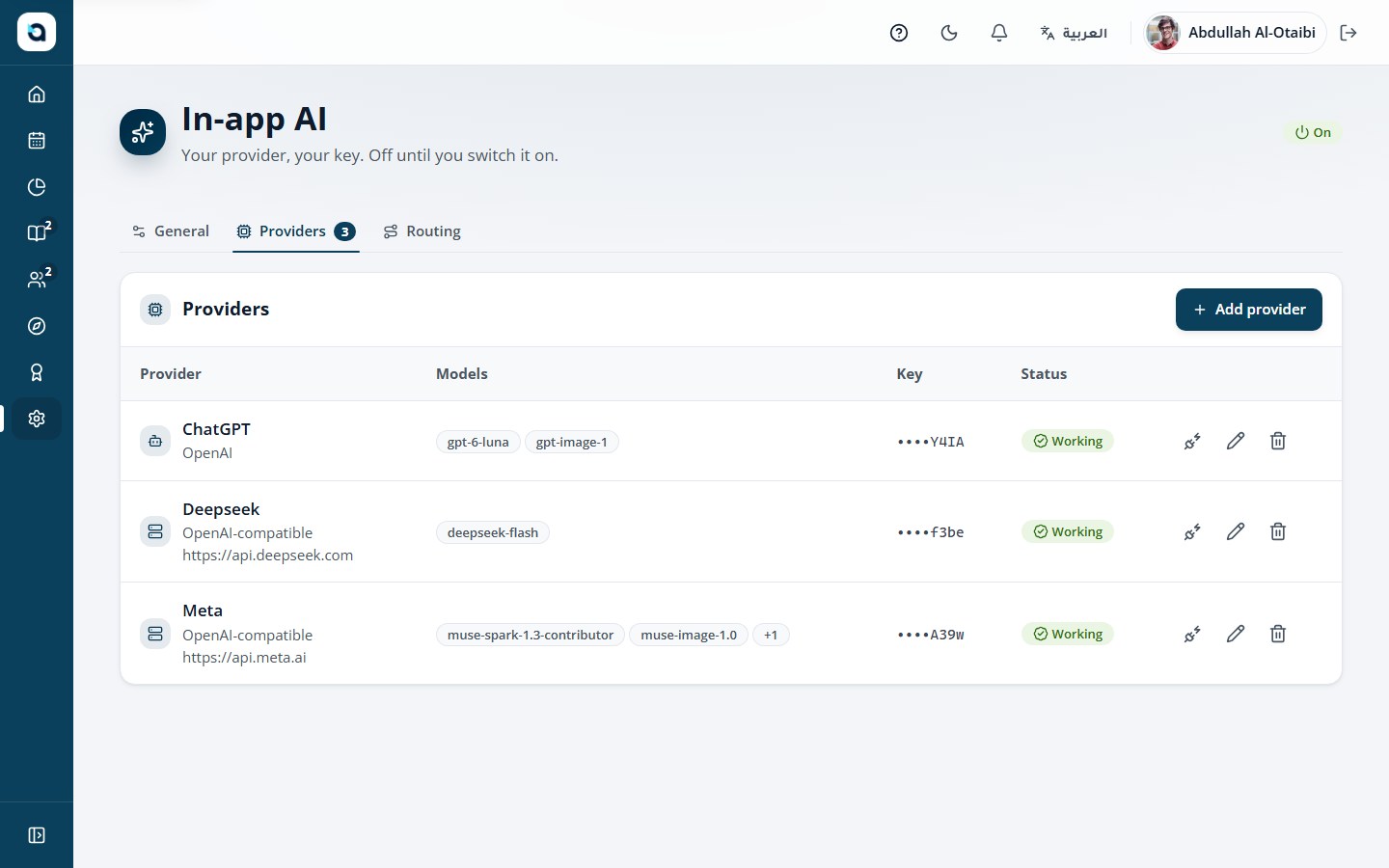Switch to the General tab
The height and width of the screenshot is (868, 1389).
[x=171, y=231]
